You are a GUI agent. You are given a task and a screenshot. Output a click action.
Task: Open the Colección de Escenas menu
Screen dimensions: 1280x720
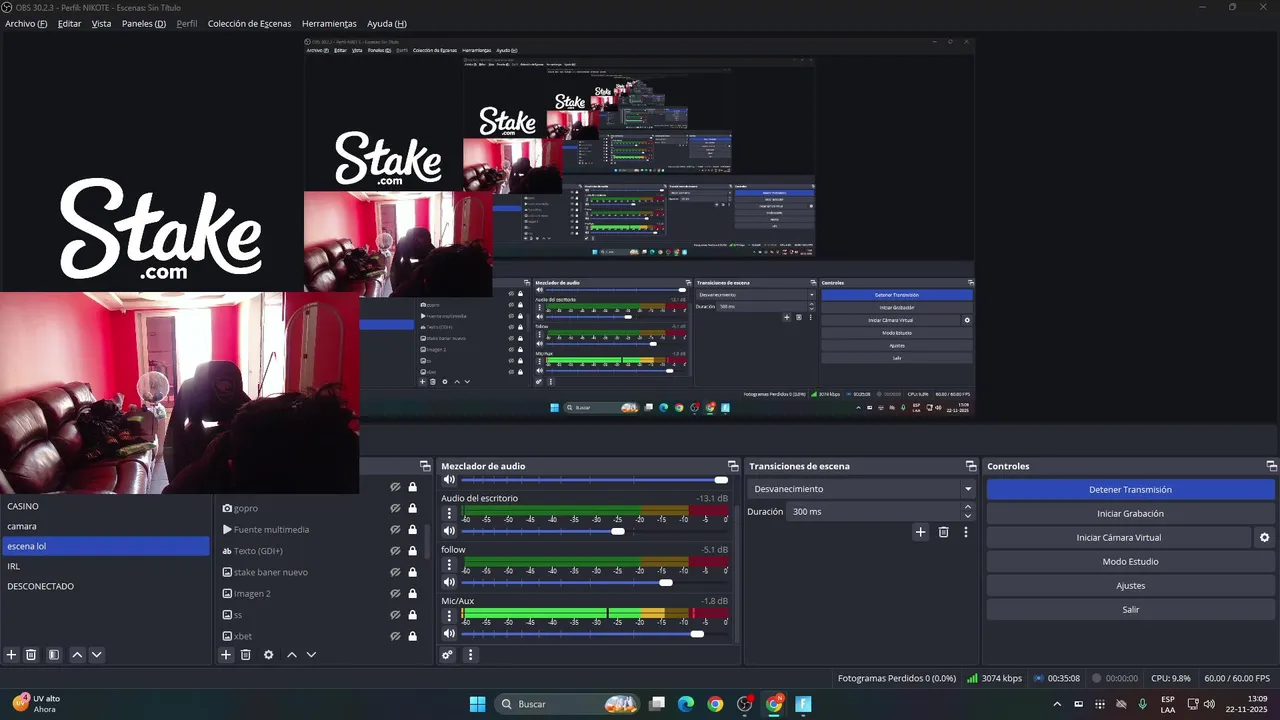(x=250, y=23)
